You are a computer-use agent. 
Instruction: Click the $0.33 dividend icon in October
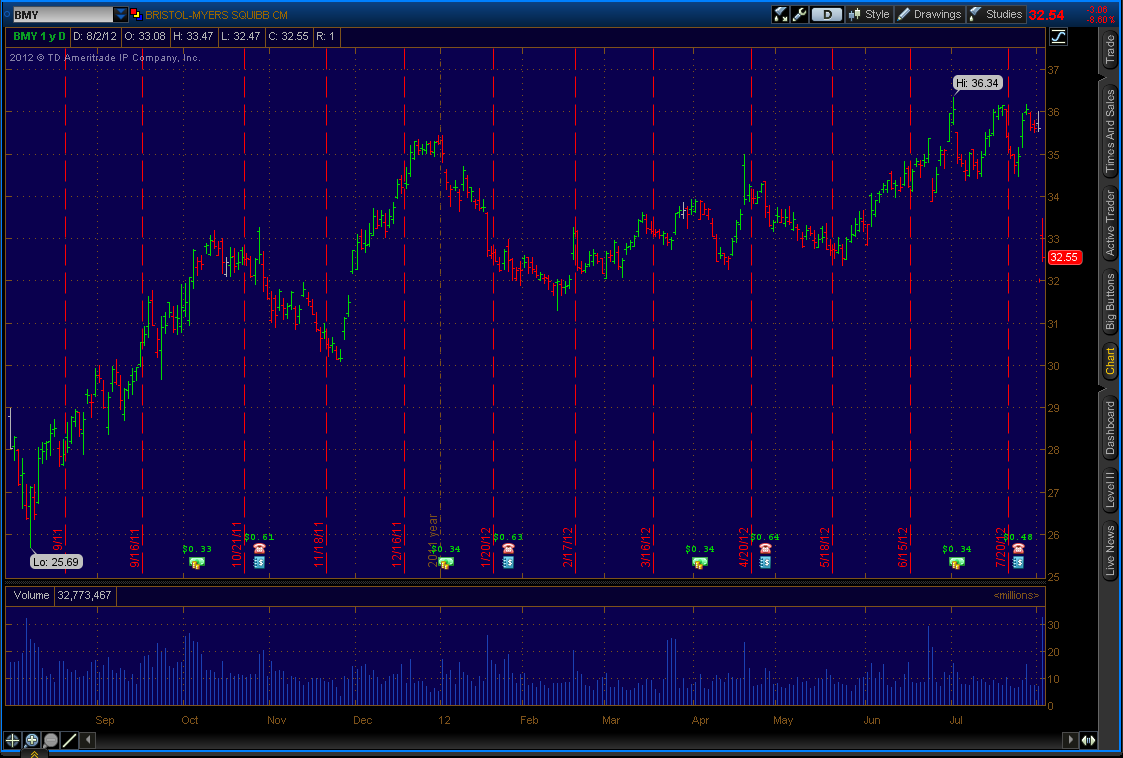pyautogui.click(x=196, y=563)
